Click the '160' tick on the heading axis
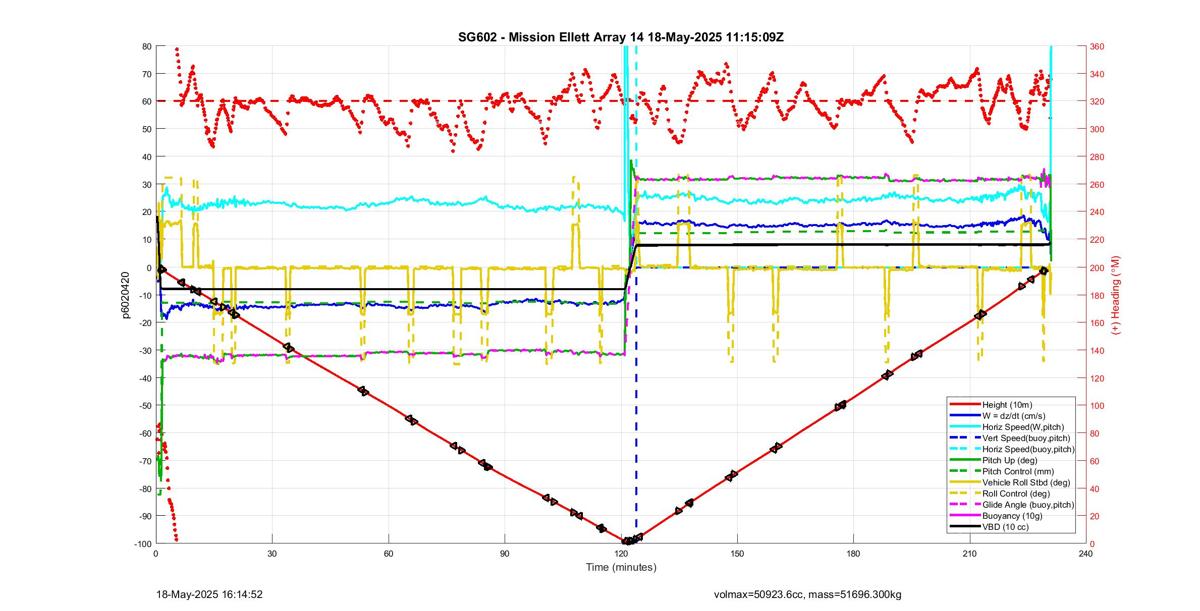Viewport: 1200px width, 611px height. pyautogui.click(x=1097, y=322)
